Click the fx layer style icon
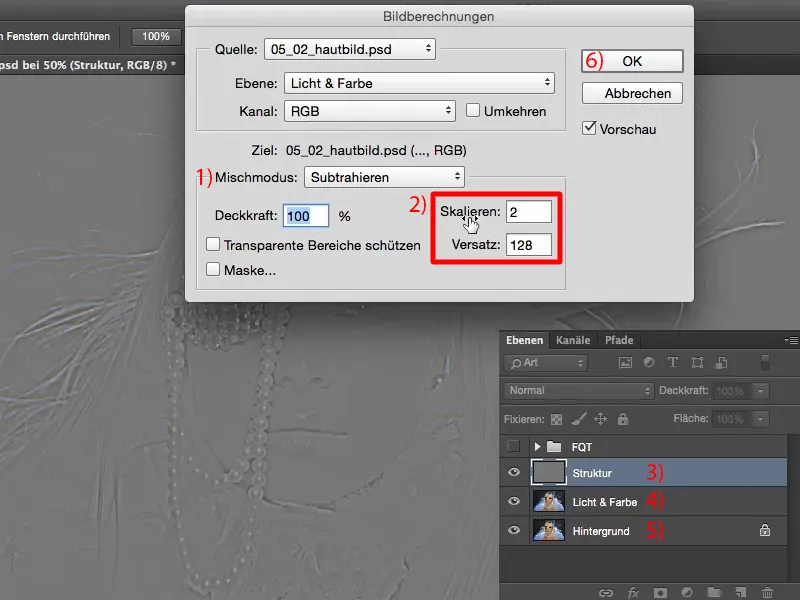This screenshot has width=800, height=600. [x=633, y=592]
